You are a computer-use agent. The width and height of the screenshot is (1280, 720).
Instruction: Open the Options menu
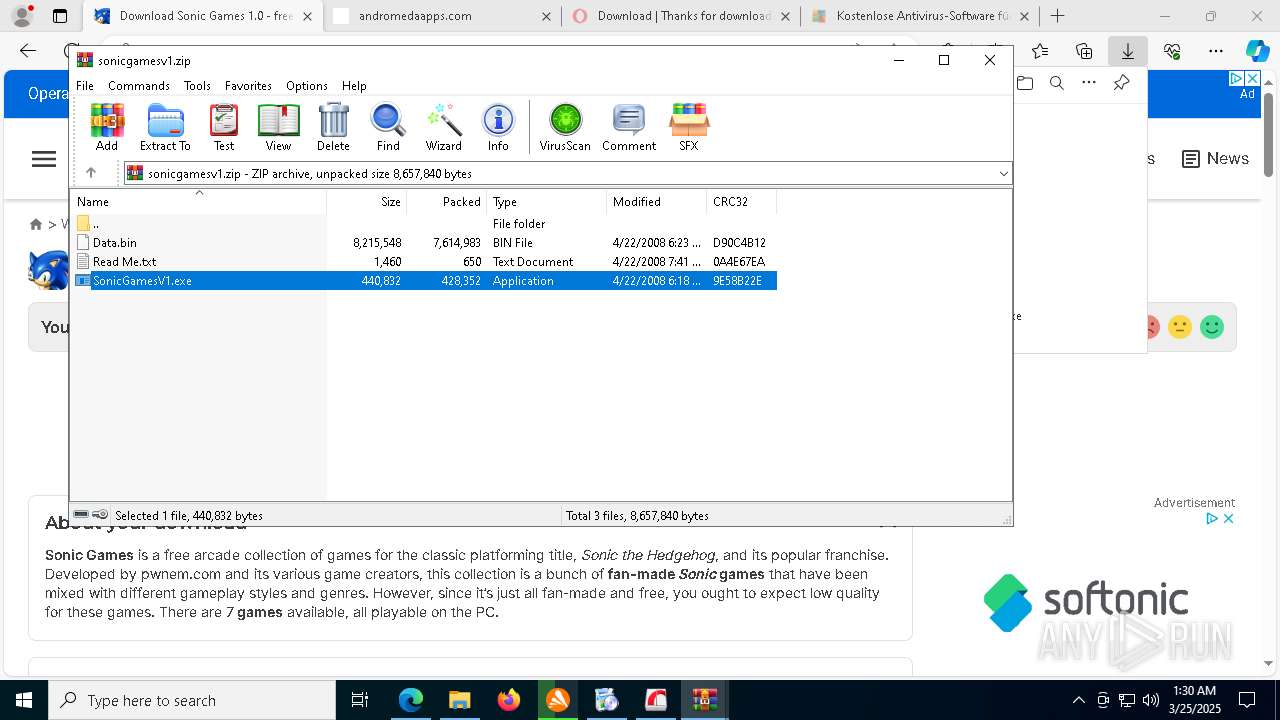click(x=307, y=86)
